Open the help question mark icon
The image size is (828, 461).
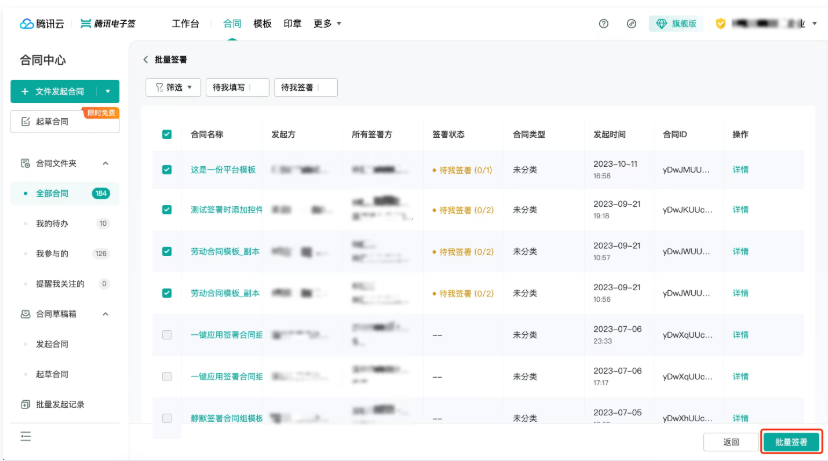[x=604, y=24]
